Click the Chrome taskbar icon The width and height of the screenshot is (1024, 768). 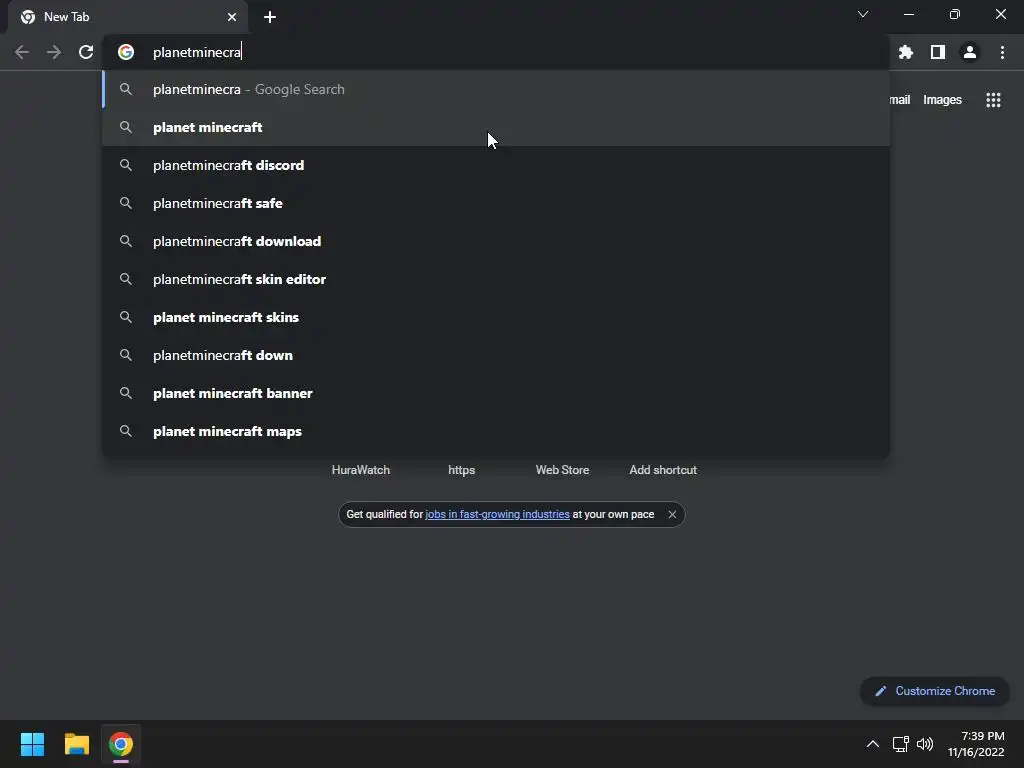pos(121,744)
